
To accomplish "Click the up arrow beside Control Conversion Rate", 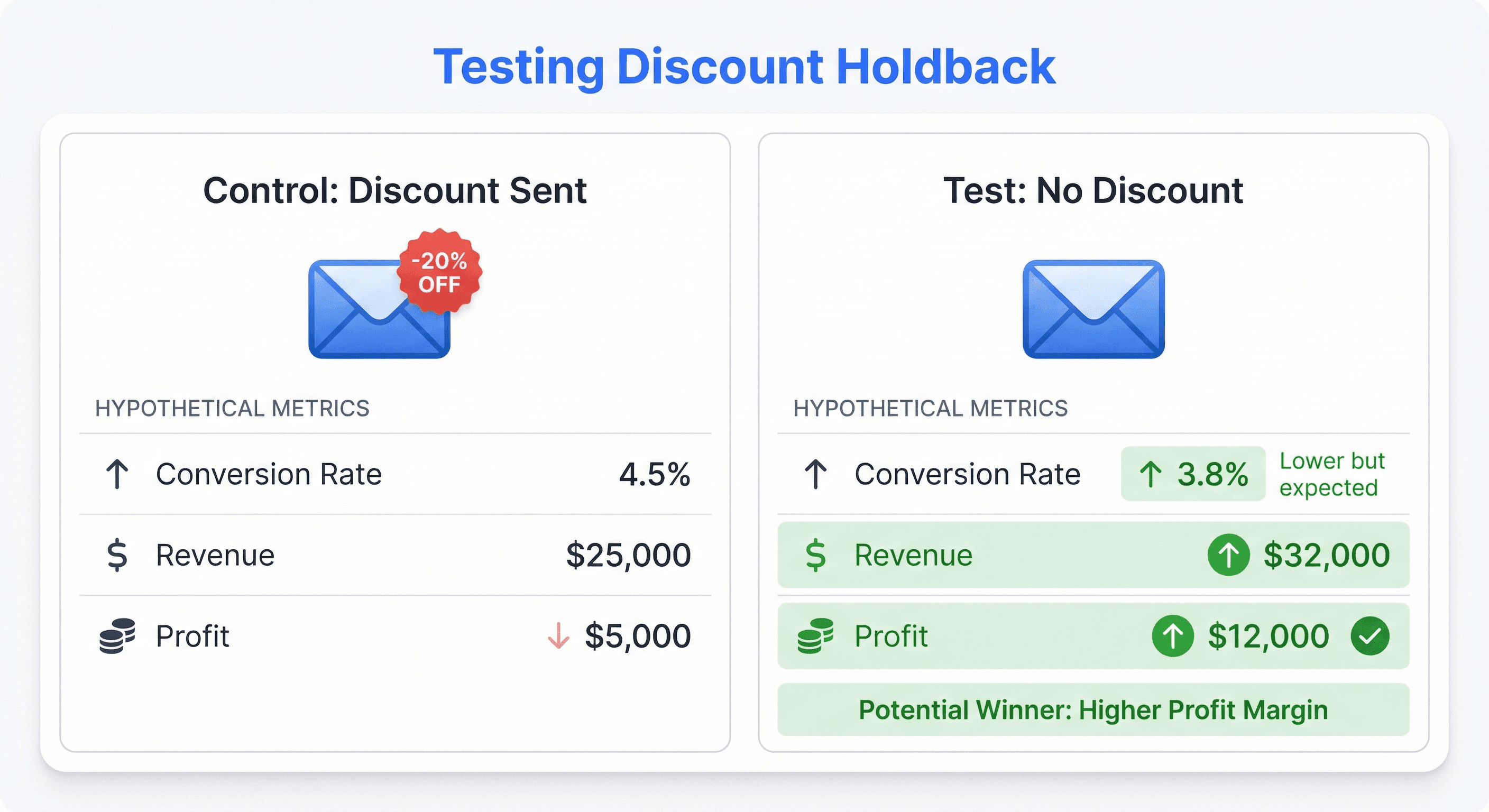I will tap(117, 474).
